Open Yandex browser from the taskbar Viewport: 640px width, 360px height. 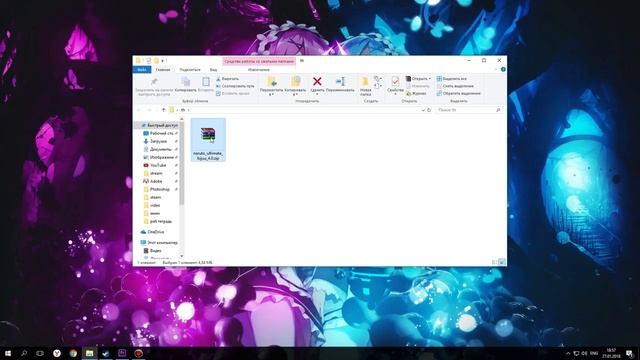tap(57, 353)
